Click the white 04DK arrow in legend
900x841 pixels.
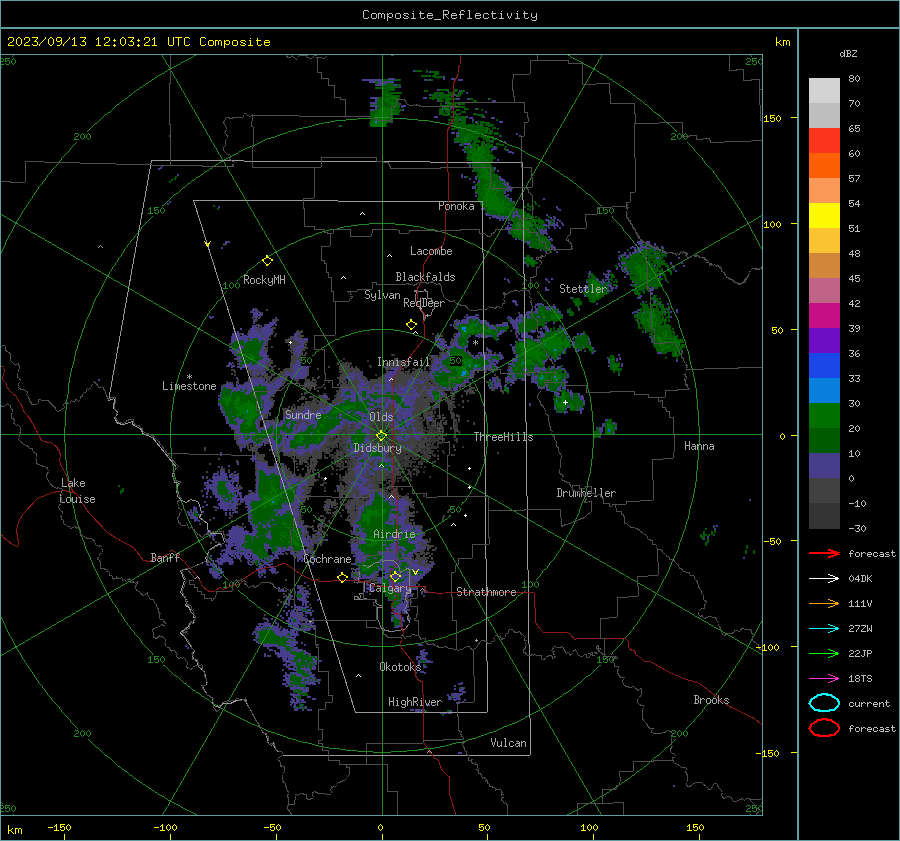click(824, 578)
